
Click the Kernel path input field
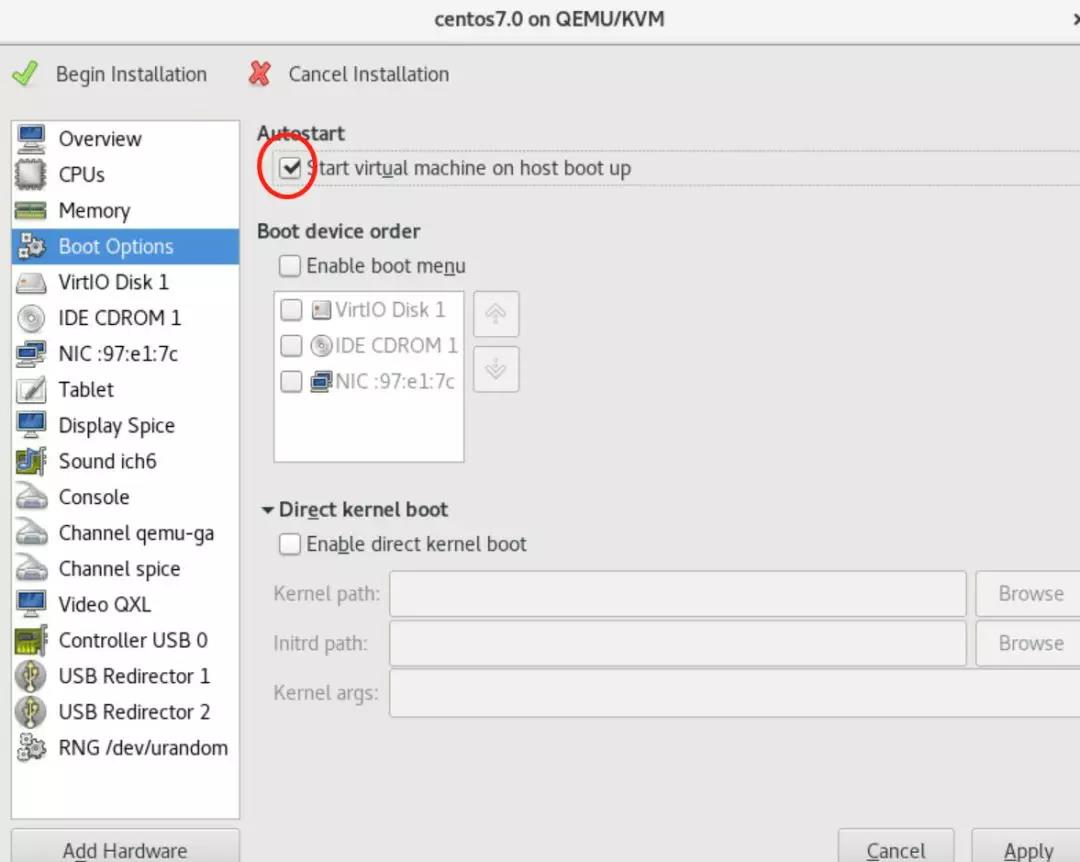tap(678, 593)
